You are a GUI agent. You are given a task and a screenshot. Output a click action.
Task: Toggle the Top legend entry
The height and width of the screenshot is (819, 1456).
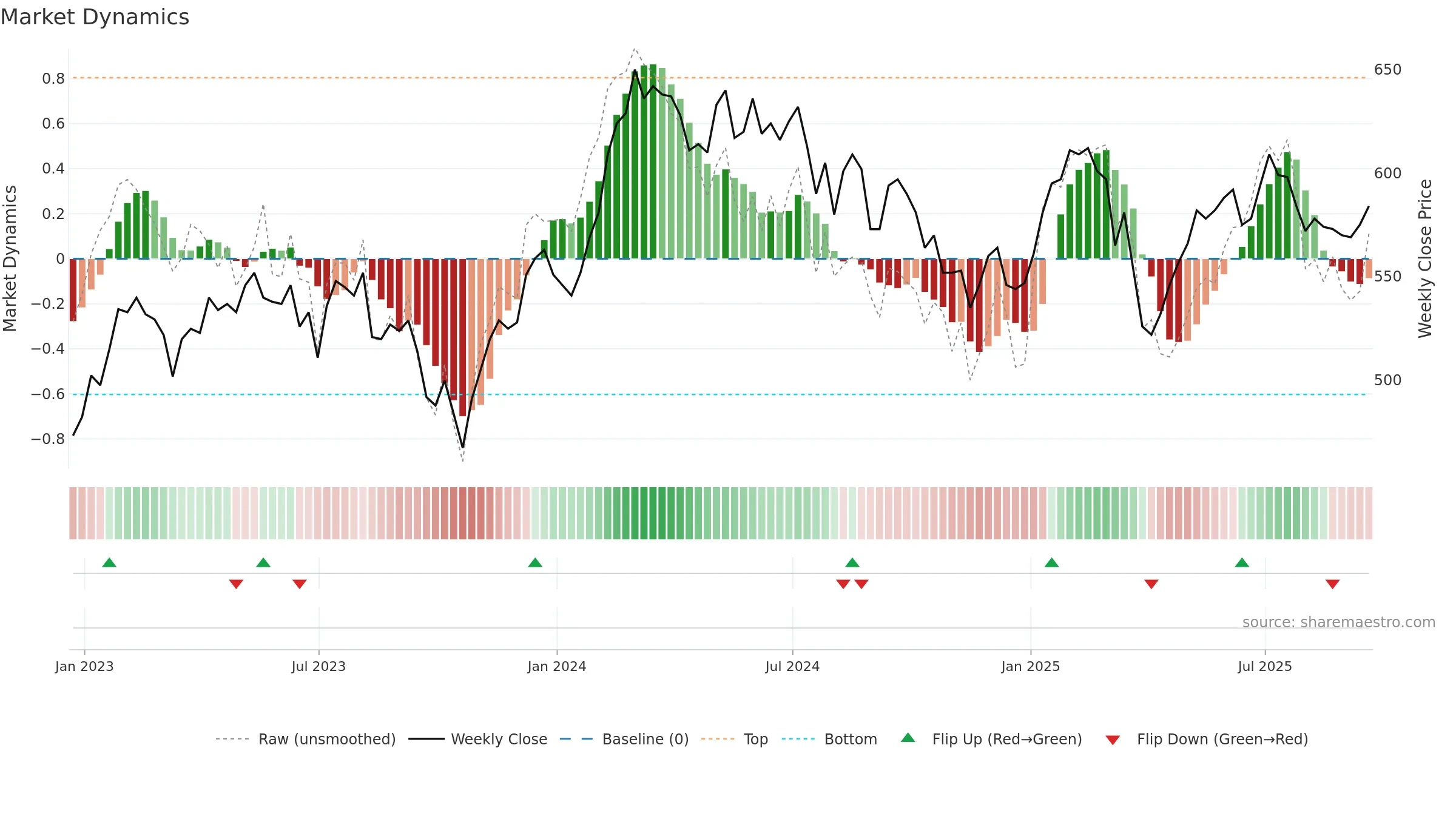(734, 739)
